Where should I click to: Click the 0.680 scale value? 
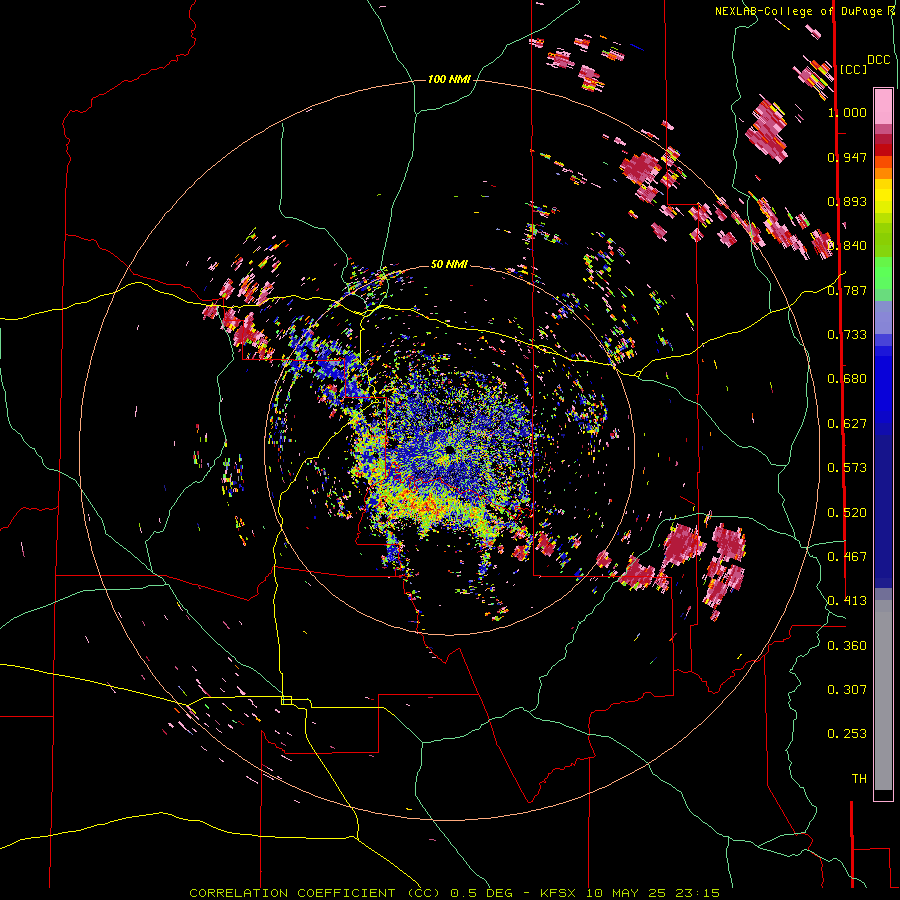(x=847, y=379)
